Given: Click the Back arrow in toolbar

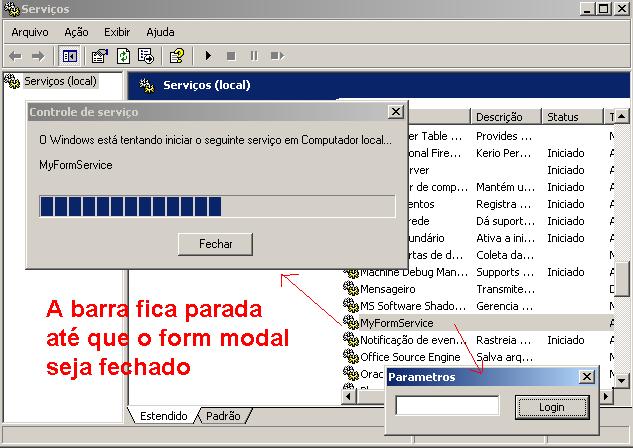Looking at the screenshot, I should click(x=15, y=56).
